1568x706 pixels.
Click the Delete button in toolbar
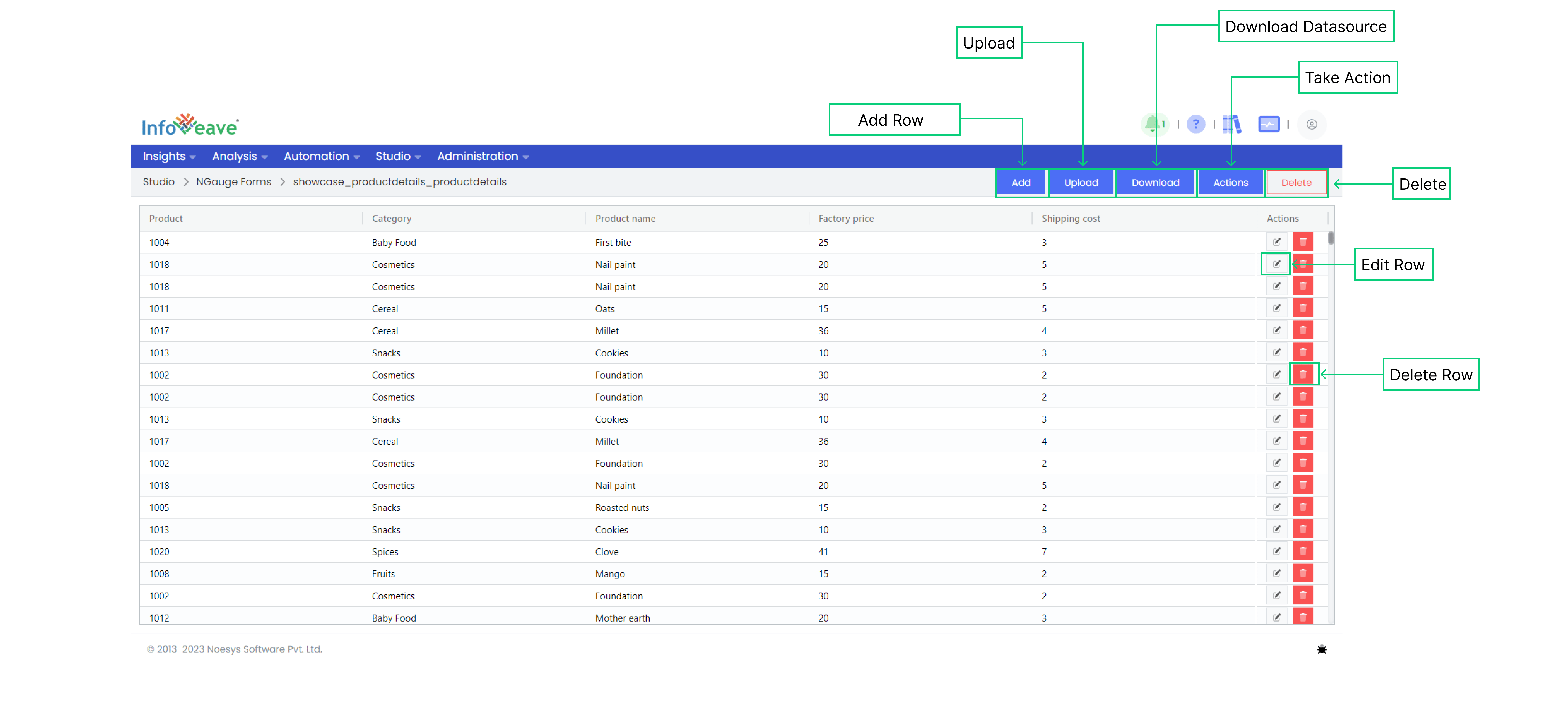tap(1297, 183)
